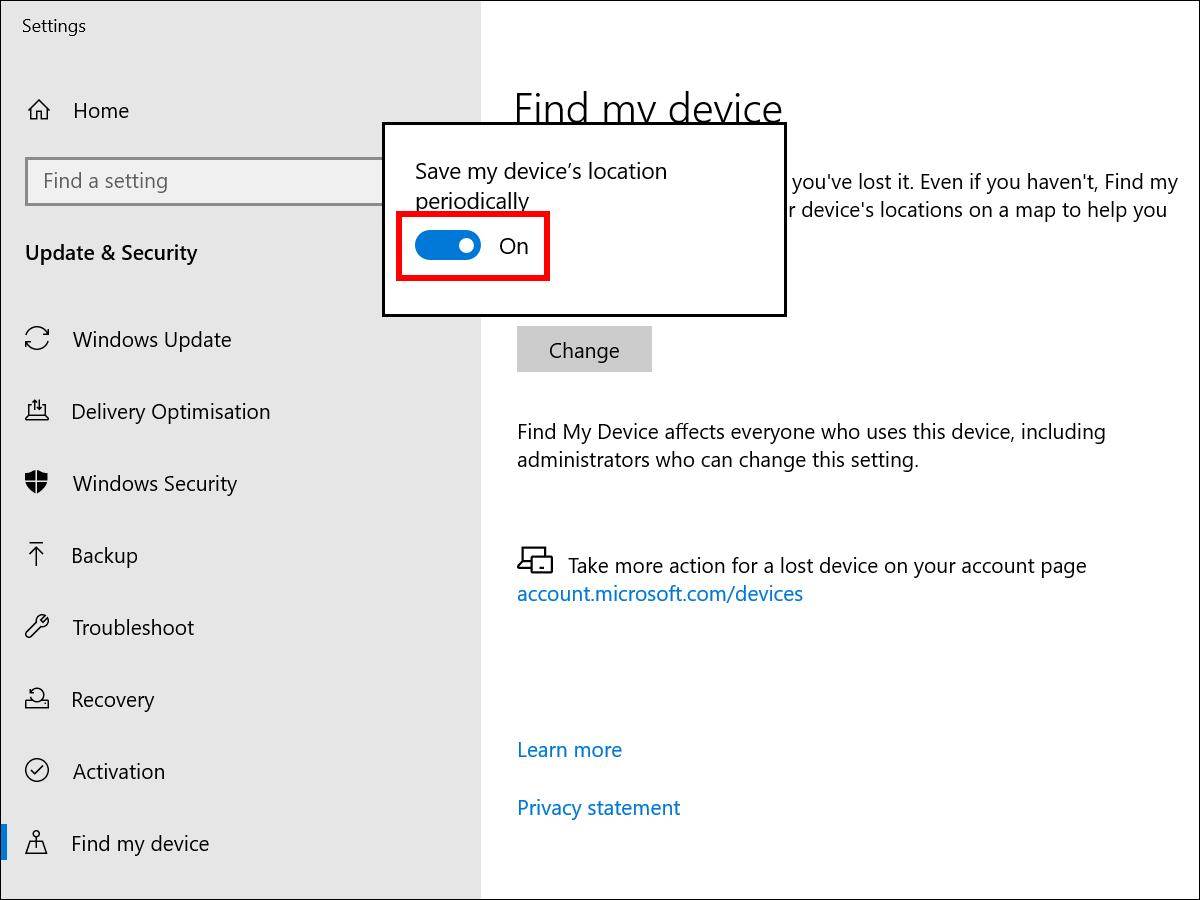This screenshot has width=1200, height=900.
Task: Open the Windows Security text label
Action: click(x=155, y=484)
